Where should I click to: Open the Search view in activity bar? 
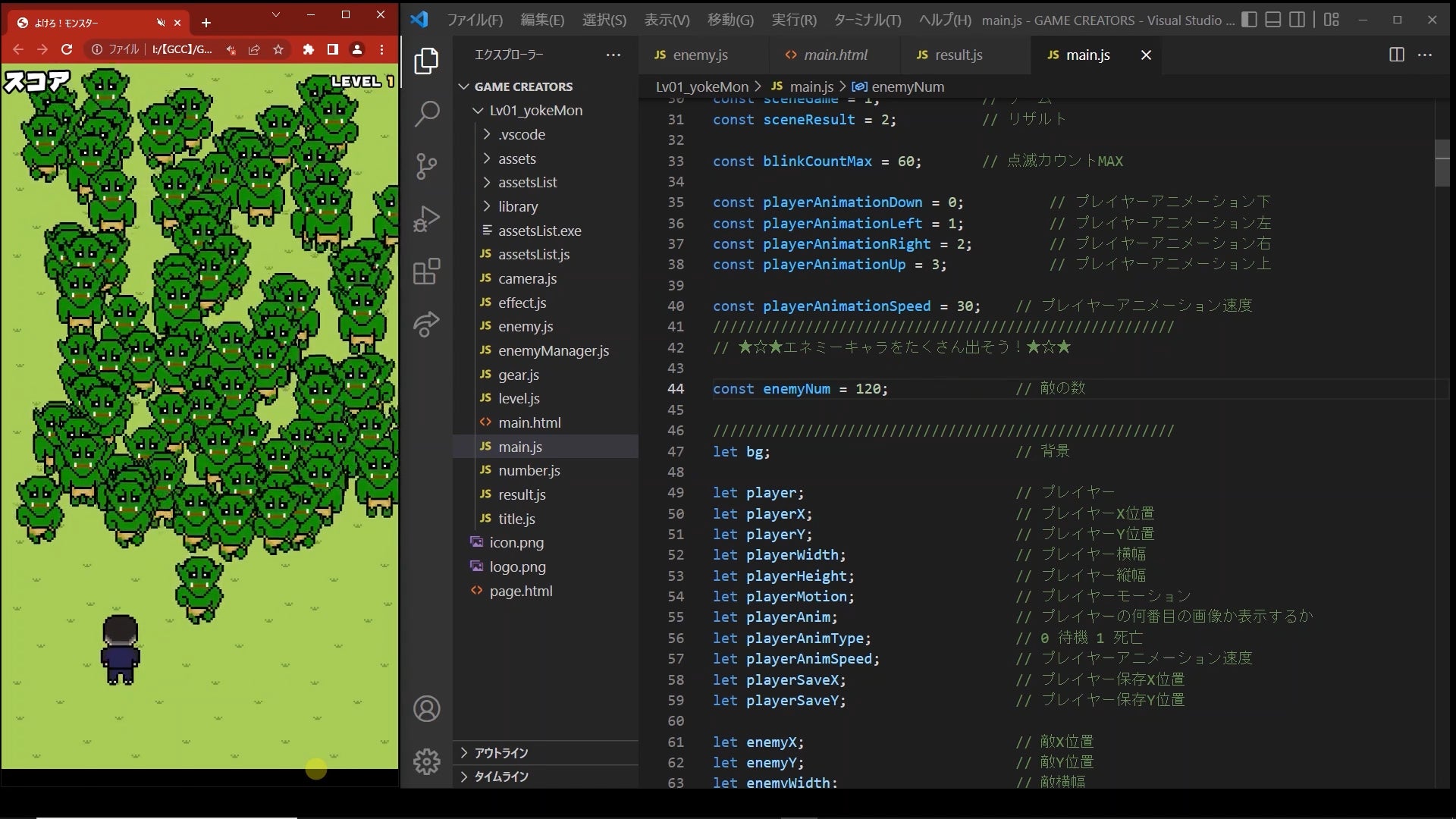(427, 115)
